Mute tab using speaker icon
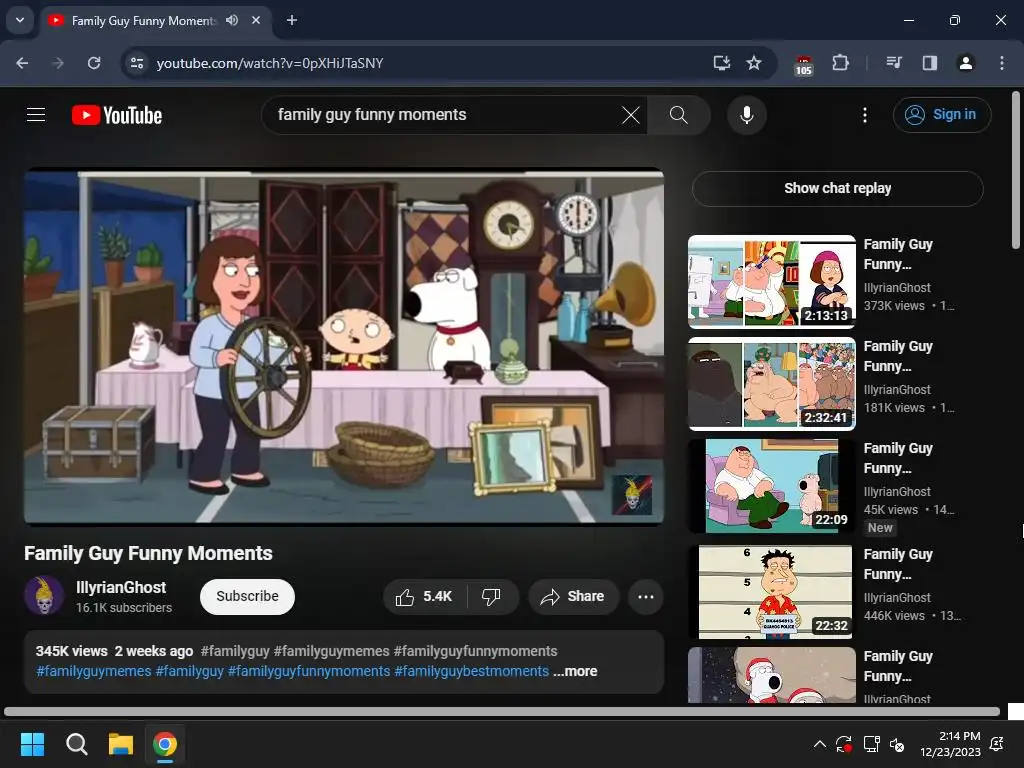Screen dimensions: 1024x768 pos(232,20)
